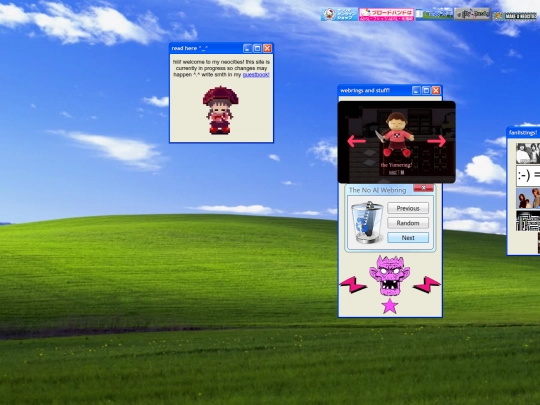Open the pink Japanese broadband banner

pos(386,14)
